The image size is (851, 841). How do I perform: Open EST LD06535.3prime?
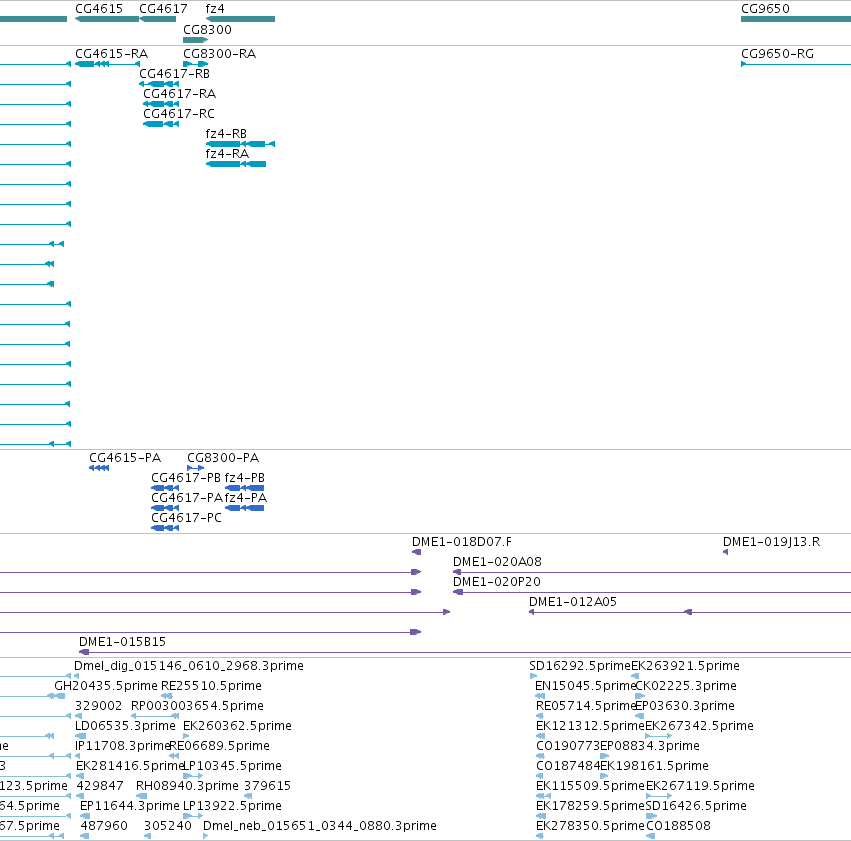pos(125,726)
